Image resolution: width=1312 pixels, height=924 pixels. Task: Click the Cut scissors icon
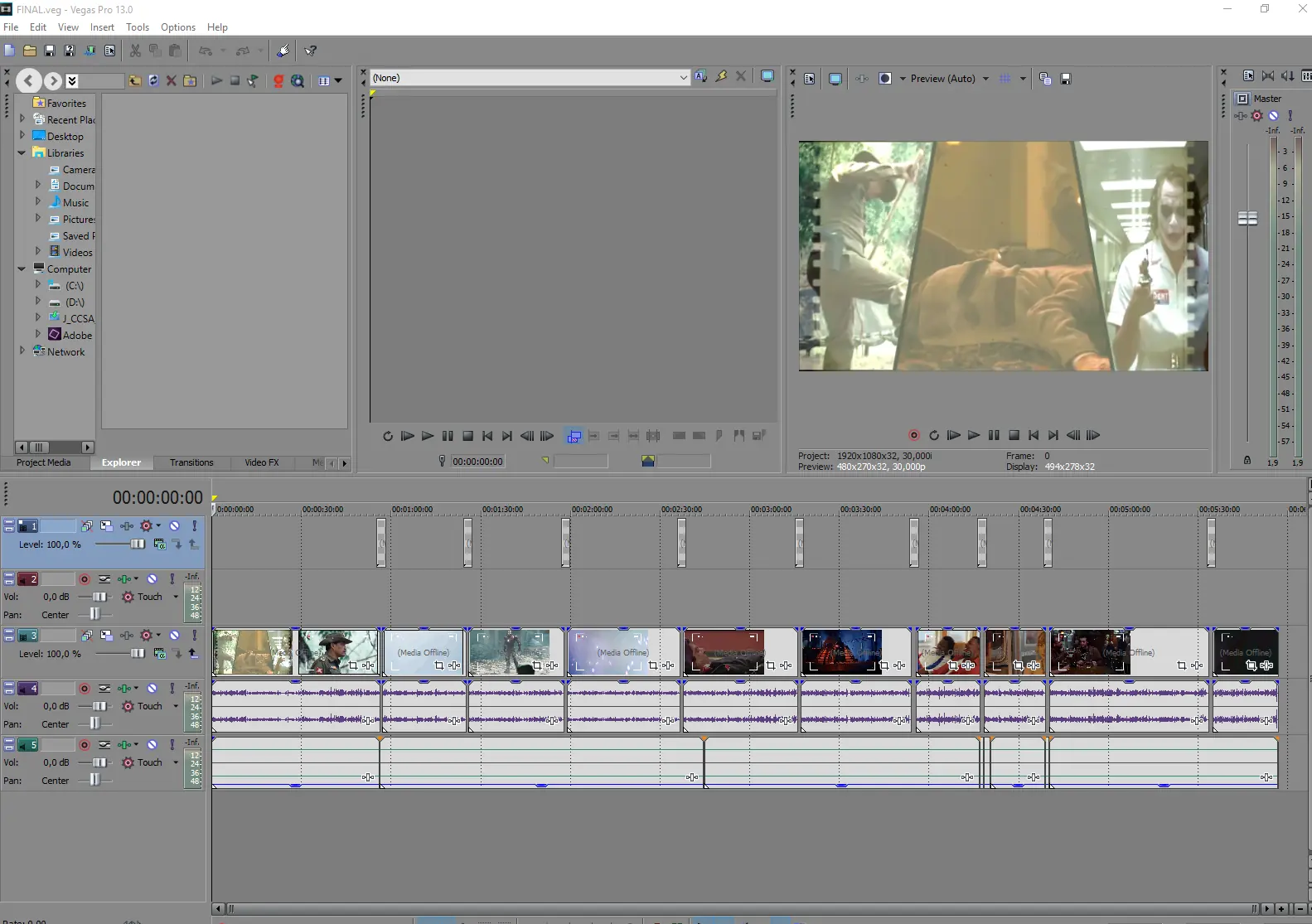point(135,51)
